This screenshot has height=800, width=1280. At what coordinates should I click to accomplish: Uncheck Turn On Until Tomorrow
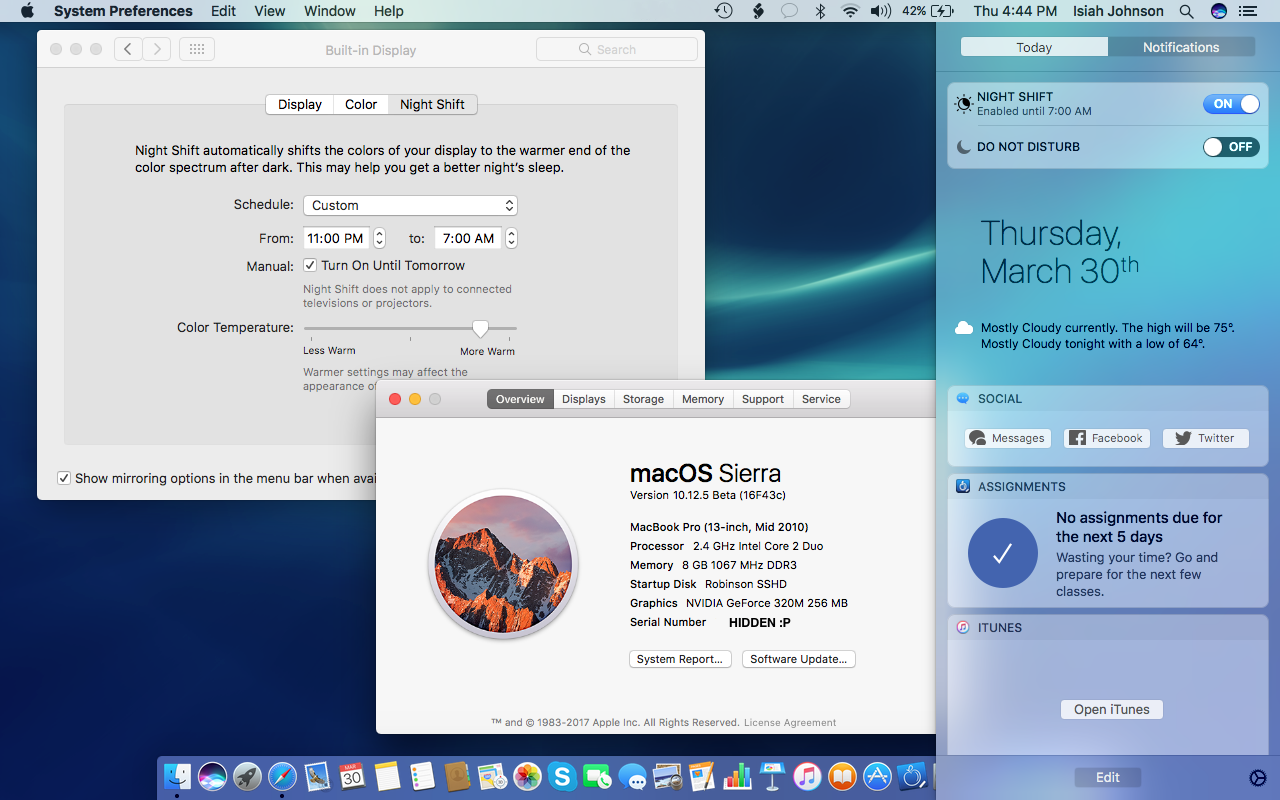pyautogui.click(x=311, y=266)
